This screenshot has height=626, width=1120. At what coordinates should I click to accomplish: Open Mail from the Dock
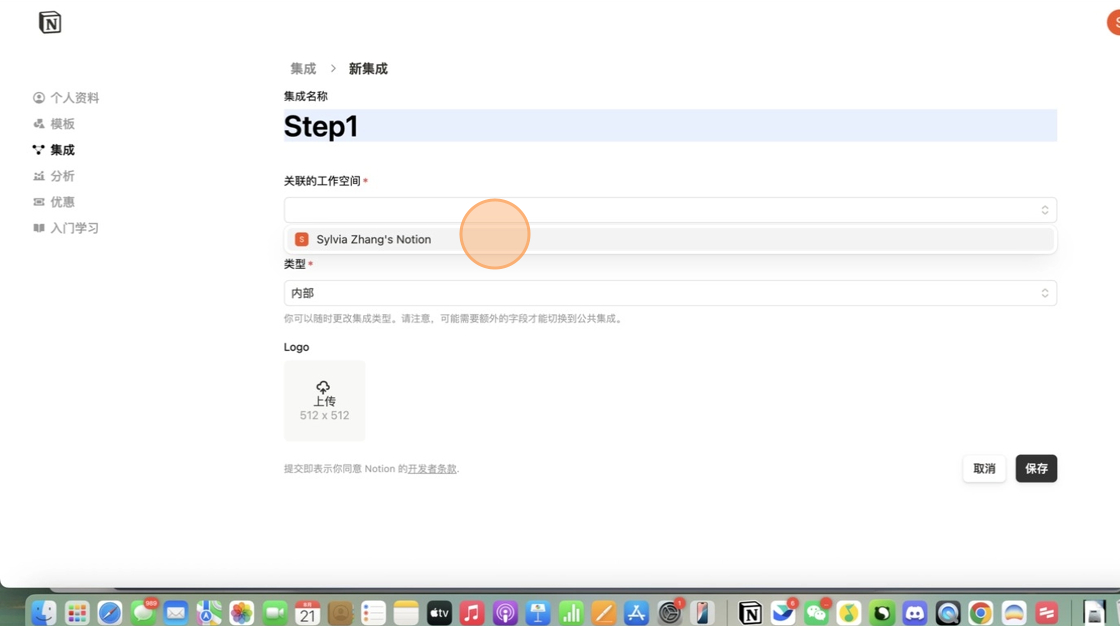point(176,612)
